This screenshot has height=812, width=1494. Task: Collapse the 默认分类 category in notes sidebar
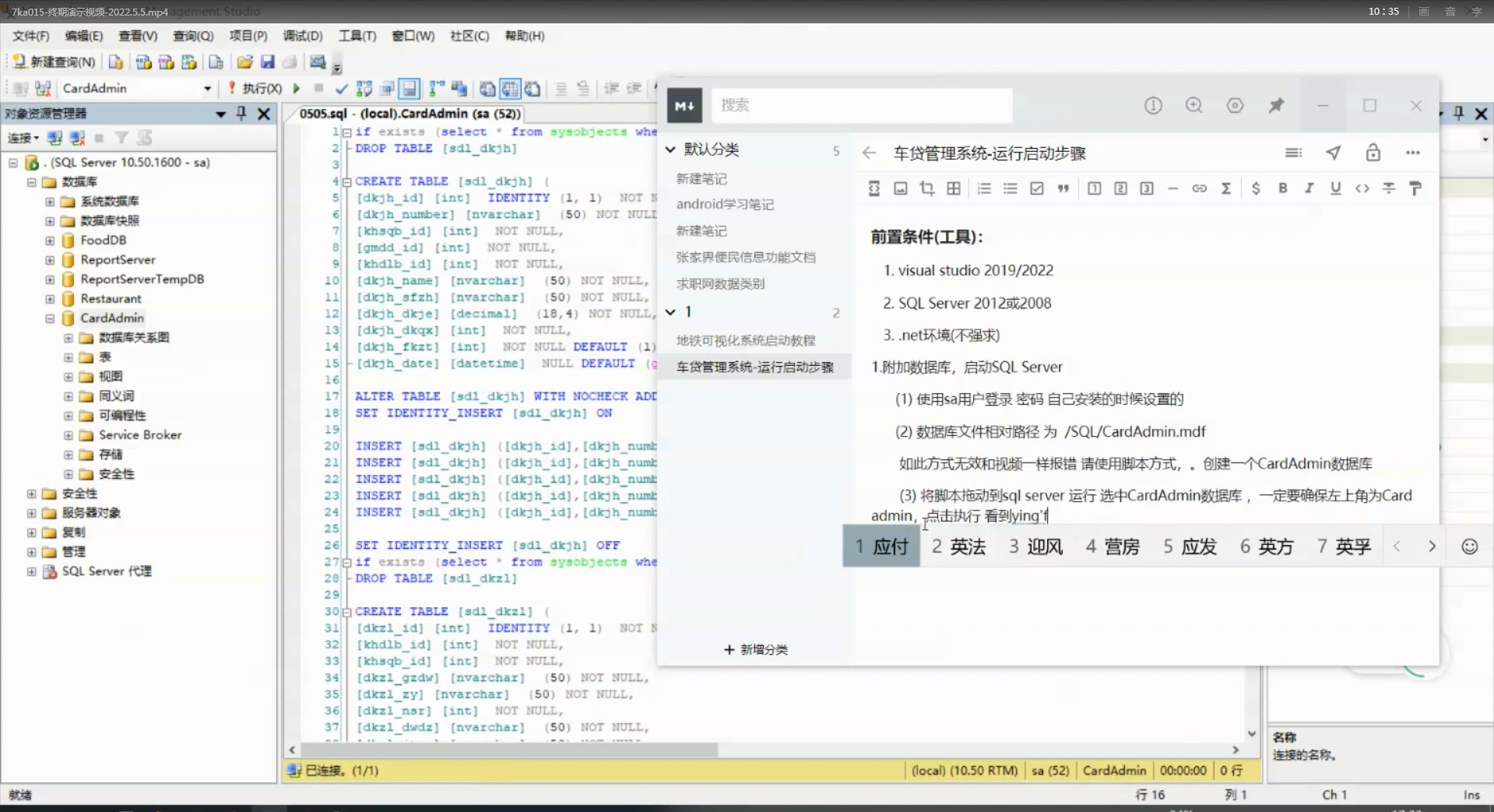pyautogui.click(x=670, y=149)
